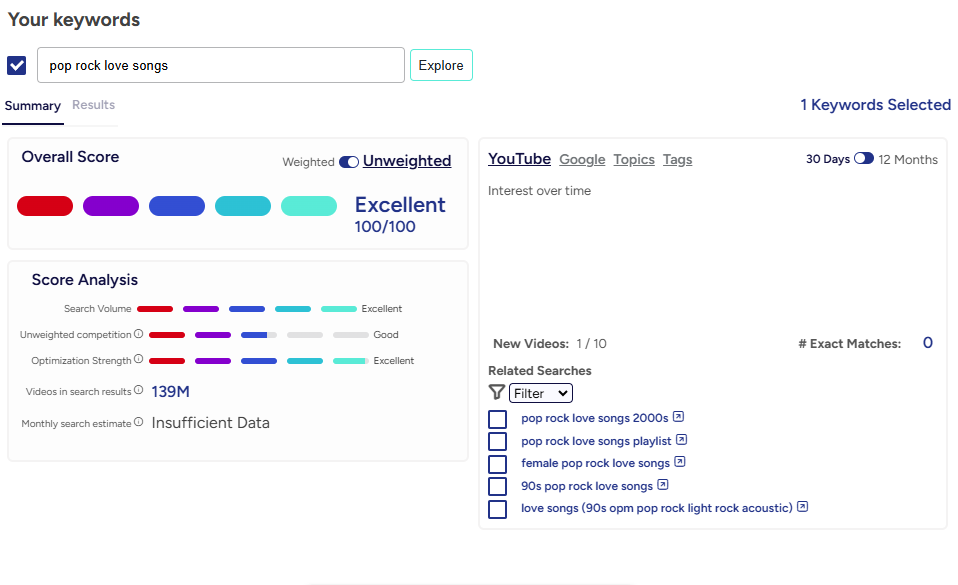Image resolution: width=958 pixels, height=585 pixels.
Task: Open the Filter dropdown in Related Searches
Action: click(540, 394)
